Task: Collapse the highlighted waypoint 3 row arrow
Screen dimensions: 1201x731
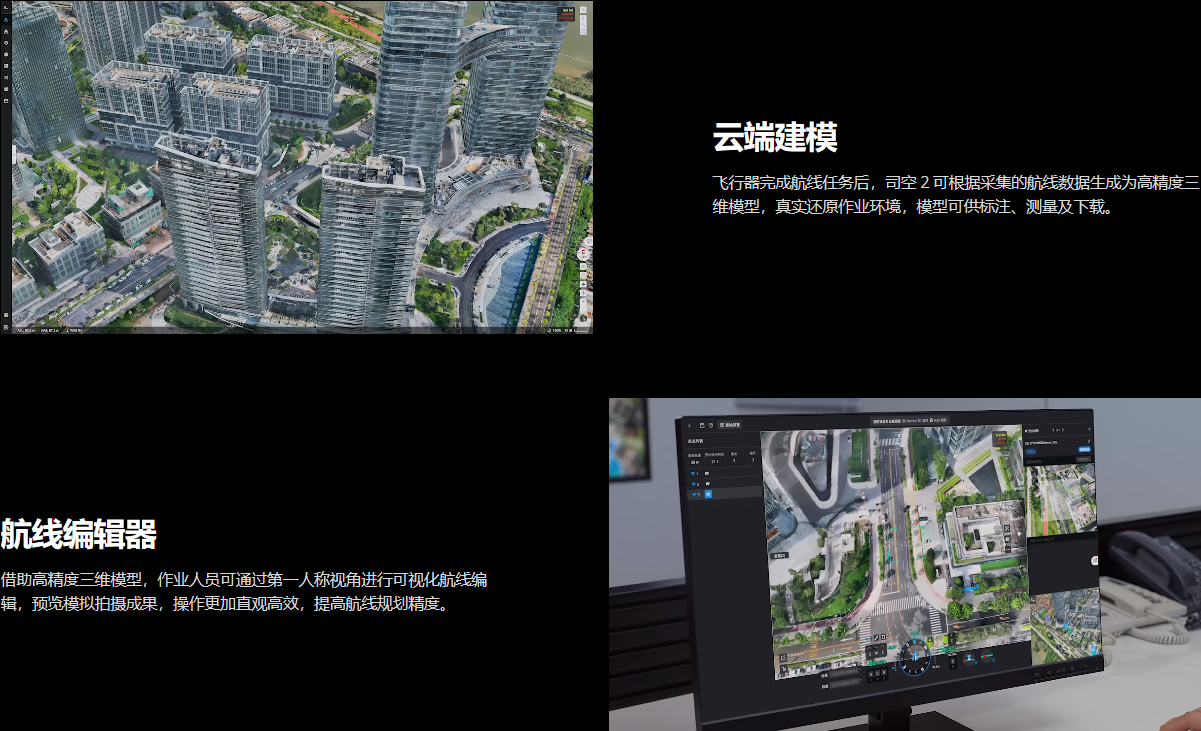Action: click(695, 494)
